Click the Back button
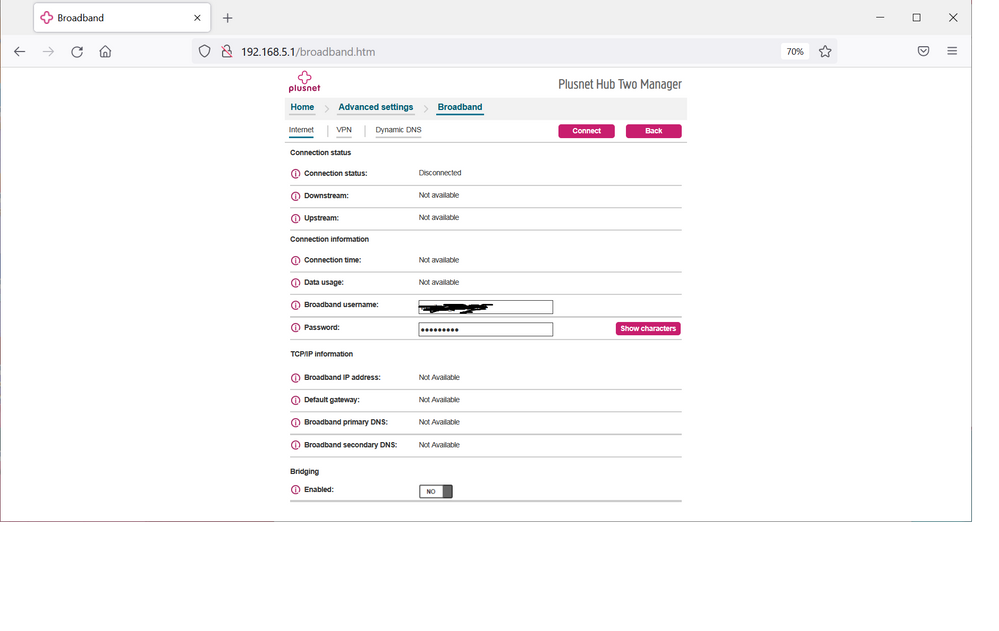999x631 pixels. [x=653, y=131]
